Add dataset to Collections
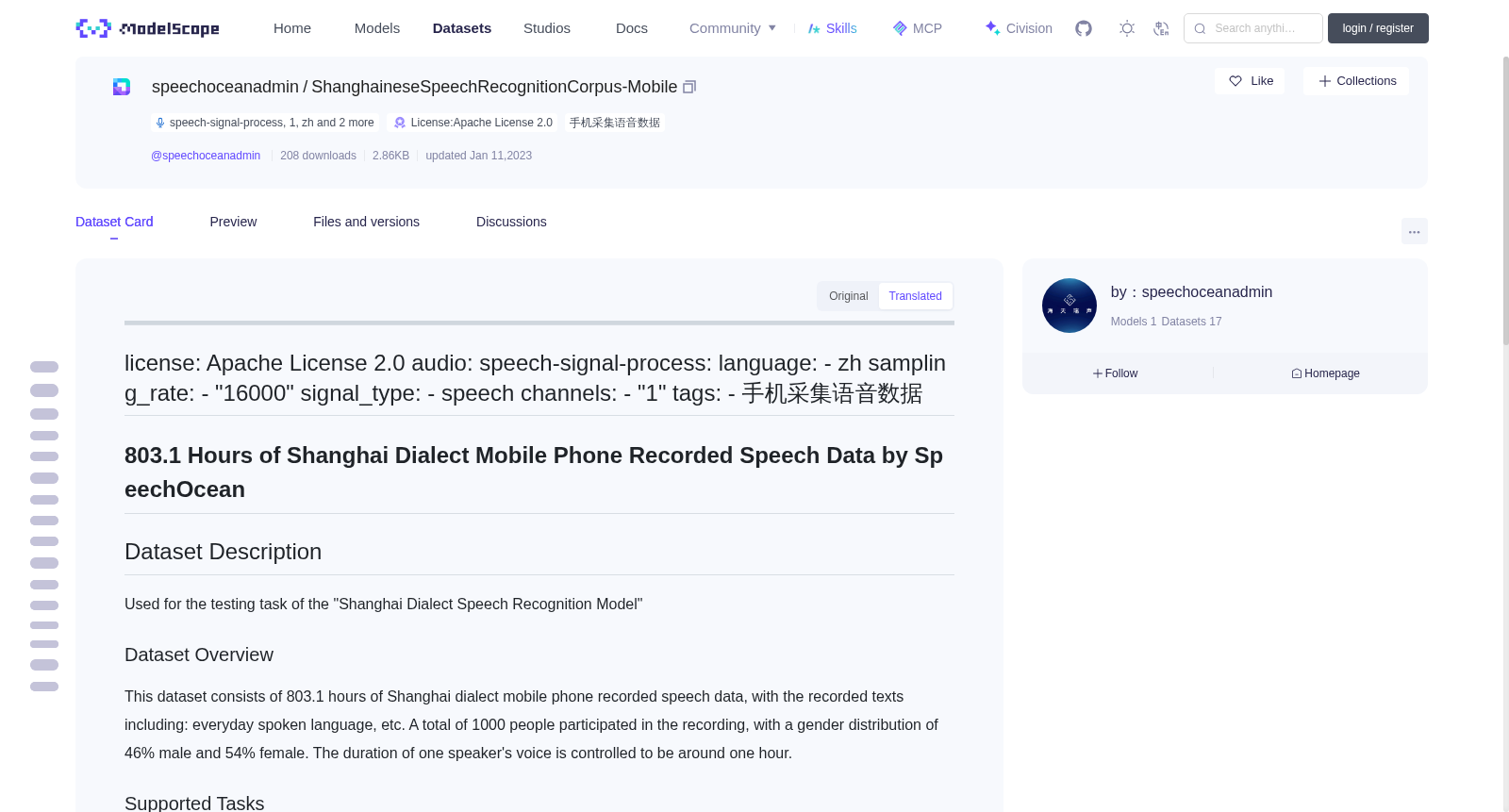 click(1356, 81)
